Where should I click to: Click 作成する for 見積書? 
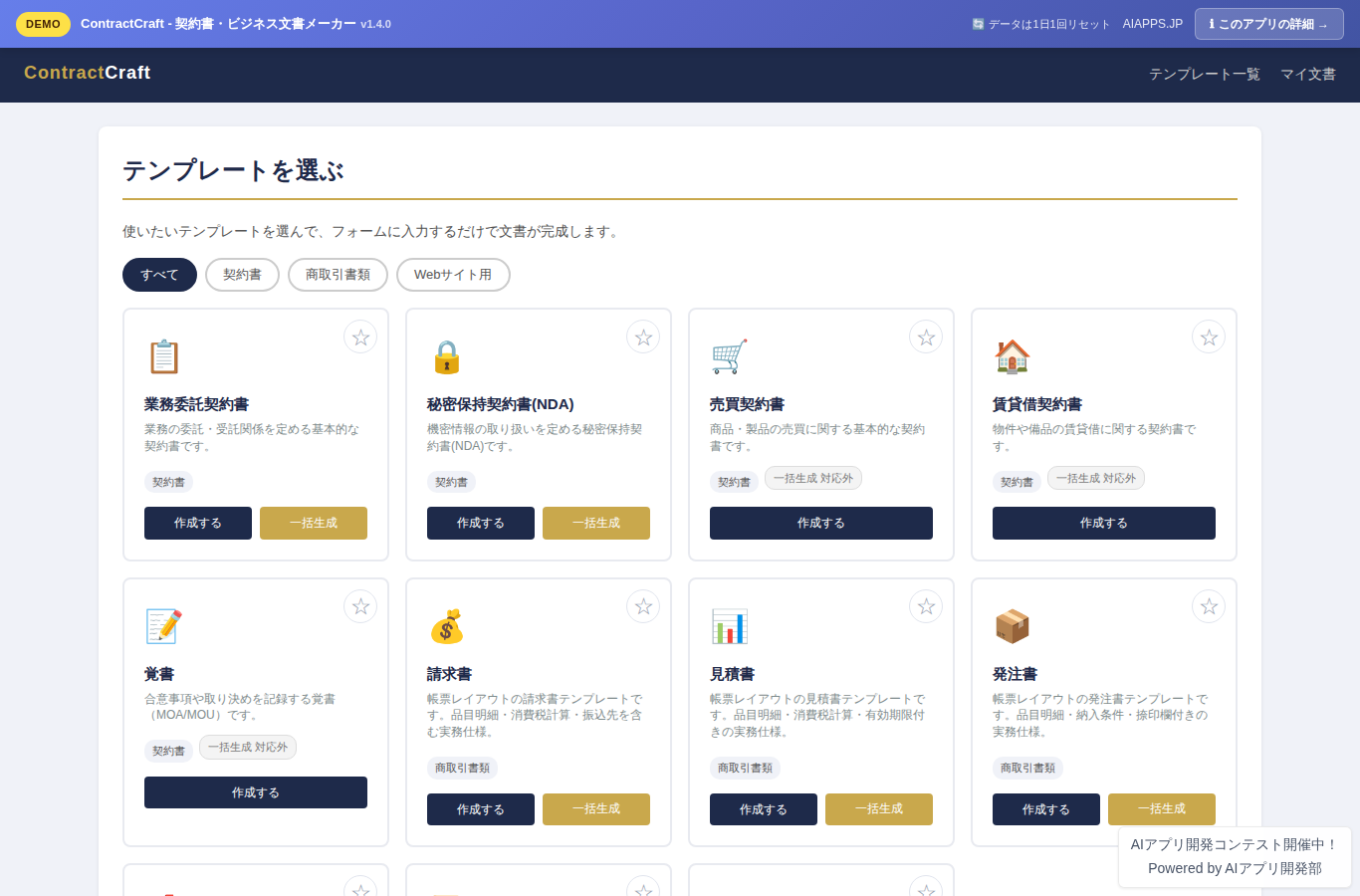(764, 809)
